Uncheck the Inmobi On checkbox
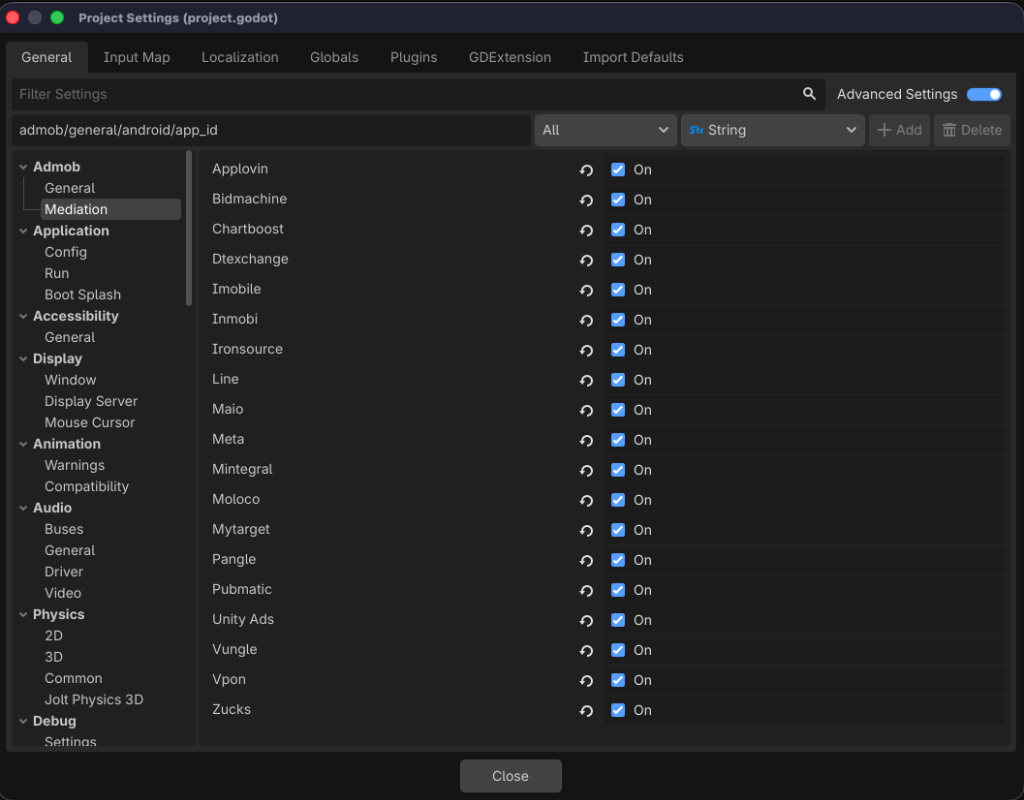 pos(618,320)
